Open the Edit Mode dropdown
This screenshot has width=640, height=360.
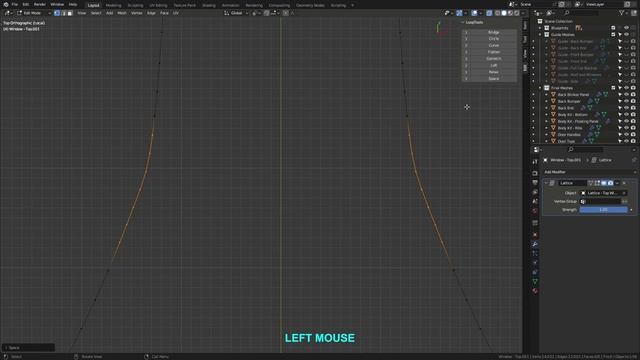coord(34,13)
